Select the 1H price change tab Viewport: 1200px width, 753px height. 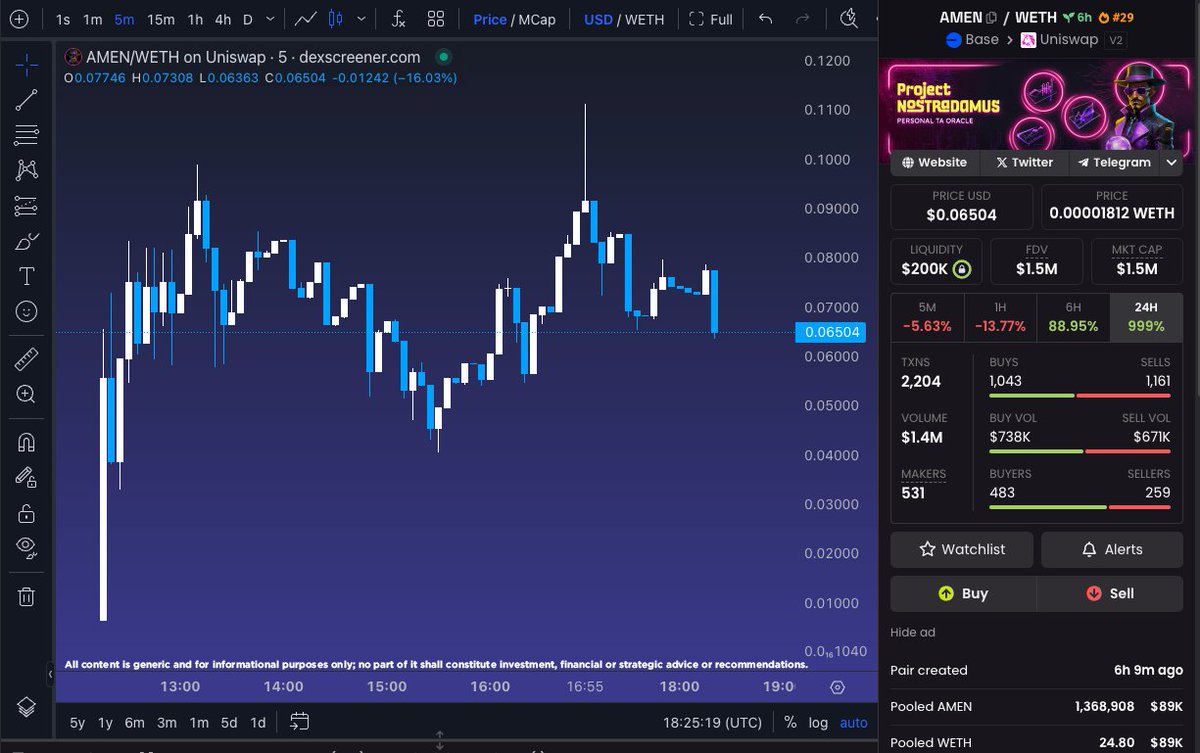click(x=1000, y=317)
